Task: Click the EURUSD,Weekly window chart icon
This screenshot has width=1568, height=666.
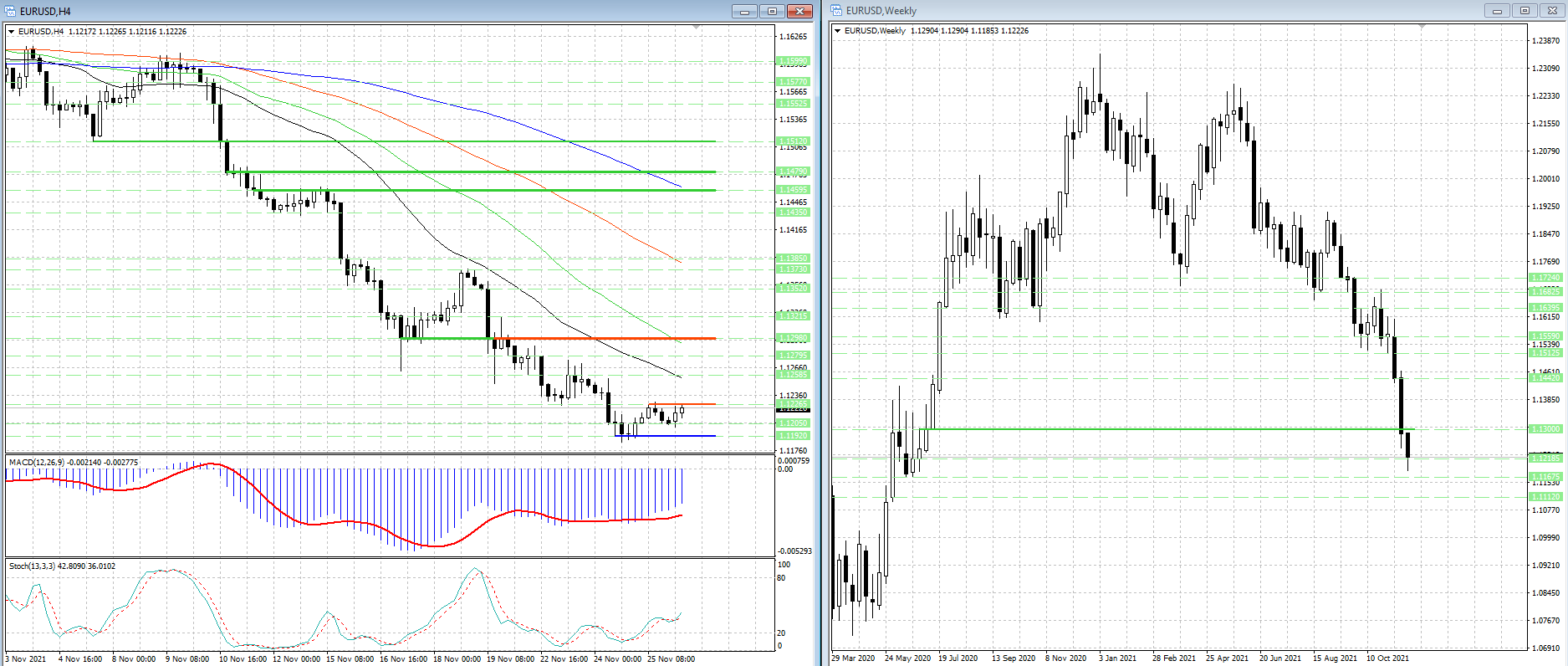Action: point(836,11)
